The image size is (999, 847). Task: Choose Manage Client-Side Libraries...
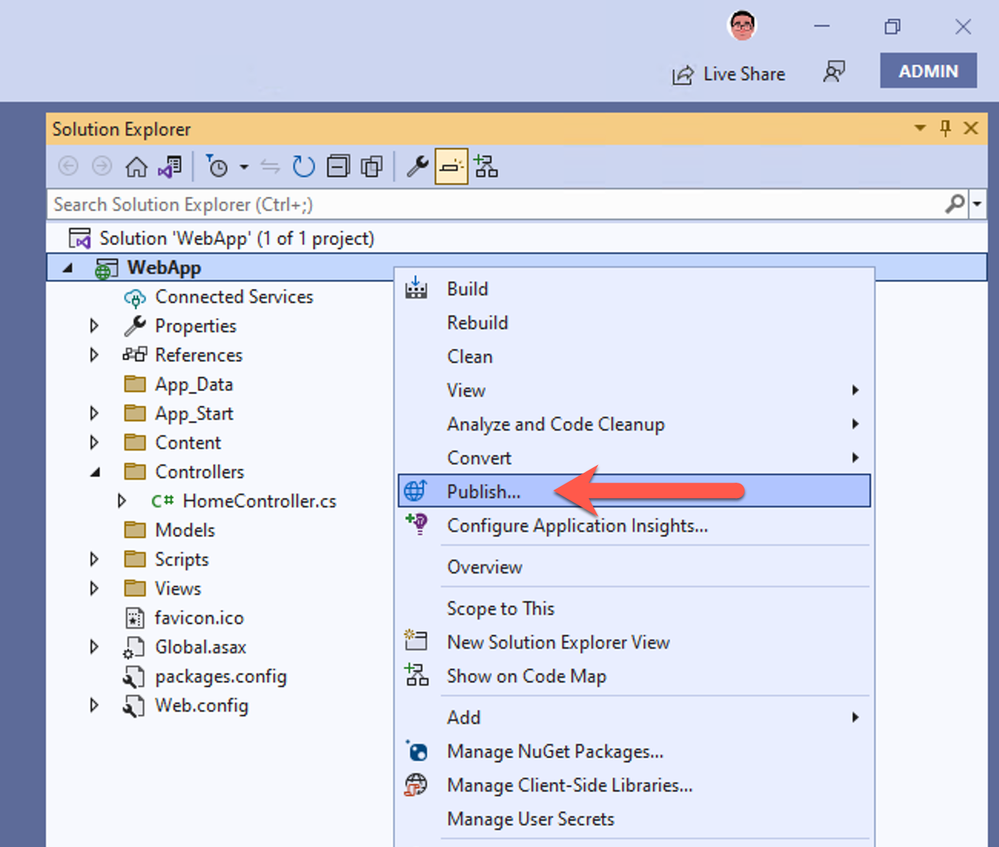(x=634, y=785)
